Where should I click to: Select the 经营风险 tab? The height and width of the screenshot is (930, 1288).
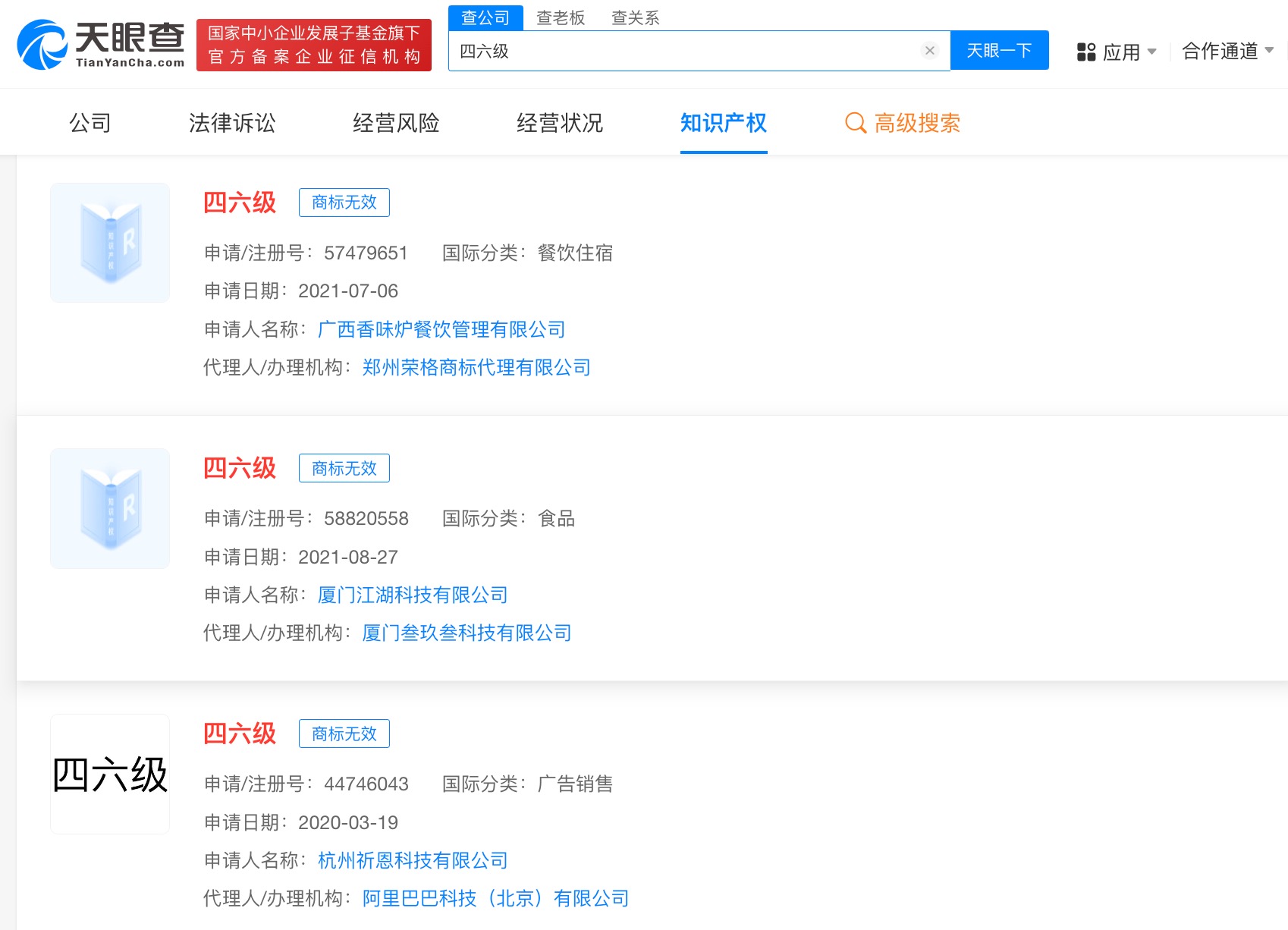pos(396,123)
